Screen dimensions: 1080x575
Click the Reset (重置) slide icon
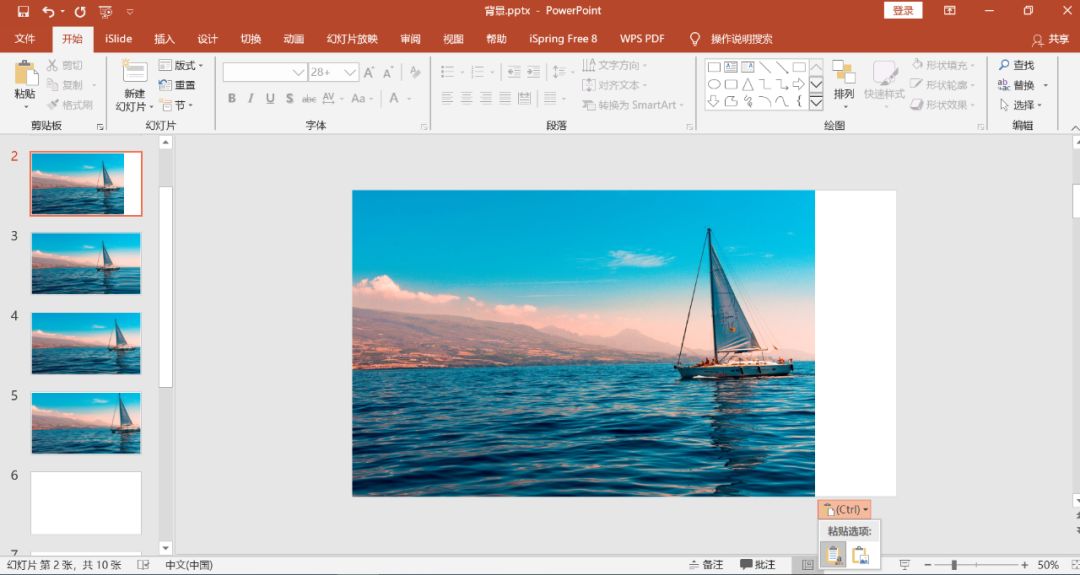coord(166,85)
